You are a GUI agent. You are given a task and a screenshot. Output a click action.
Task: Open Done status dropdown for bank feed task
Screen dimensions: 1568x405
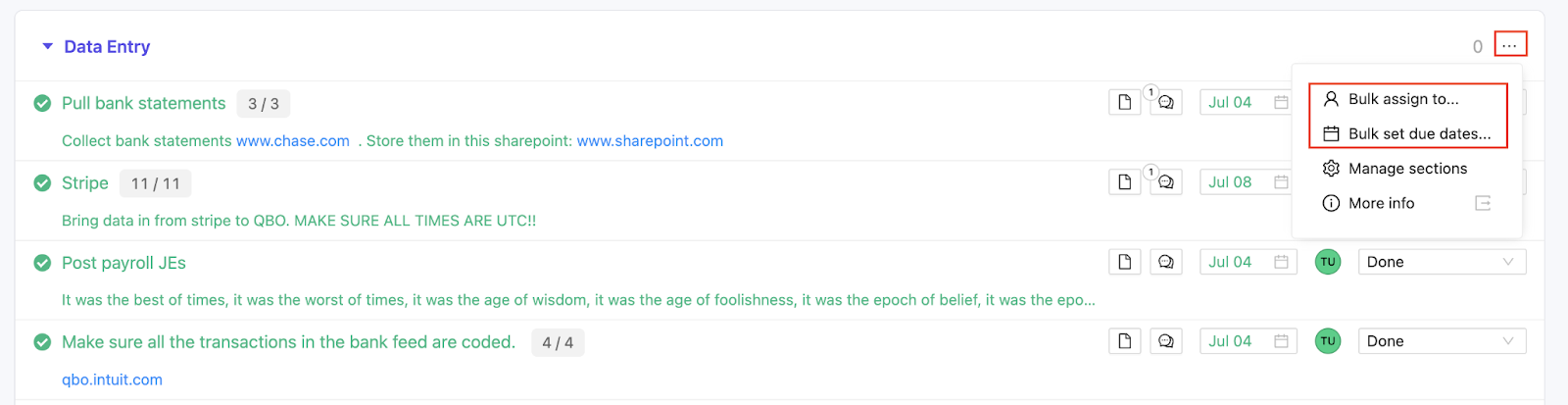pyautogui.click(x=1441, y=341)
